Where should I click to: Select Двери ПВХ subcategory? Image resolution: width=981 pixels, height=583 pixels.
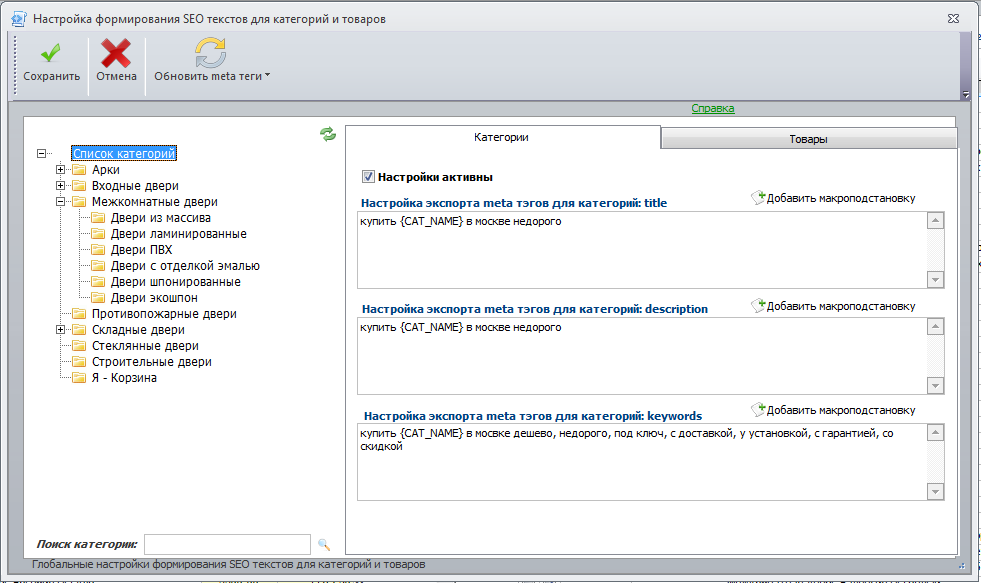click(141, 250)
